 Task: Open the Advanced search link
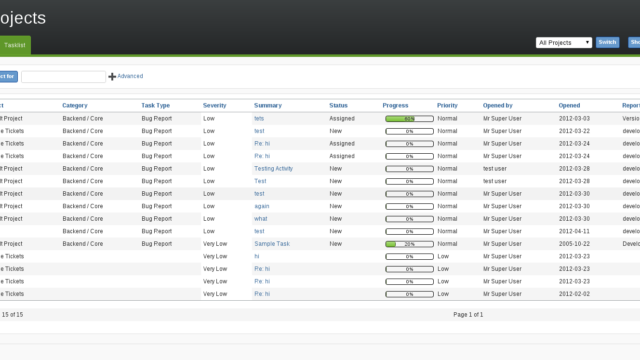pos(130,76)
